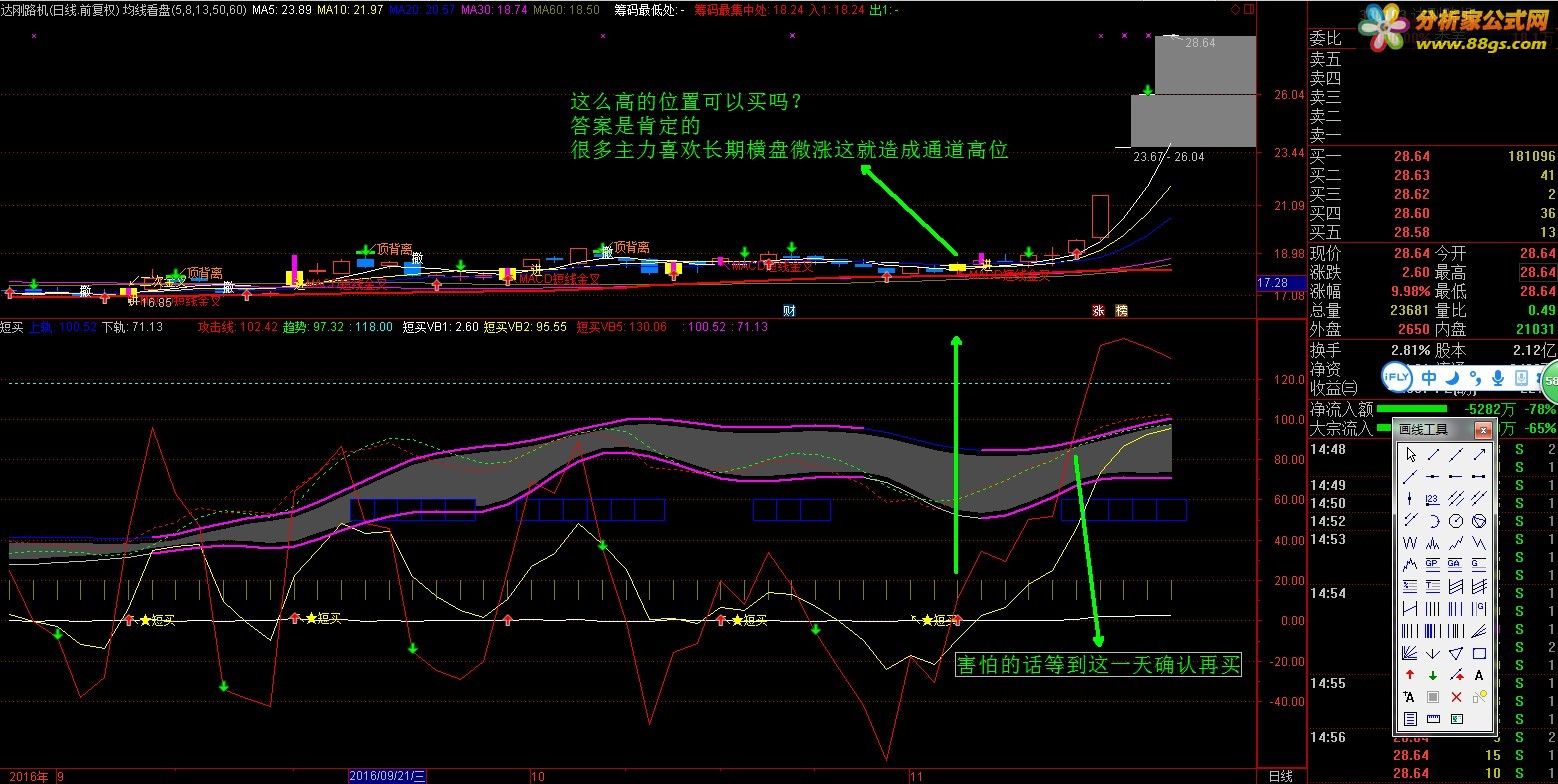
Task: Click the 换手 value 2.81%
Action: coord(1410,350)
